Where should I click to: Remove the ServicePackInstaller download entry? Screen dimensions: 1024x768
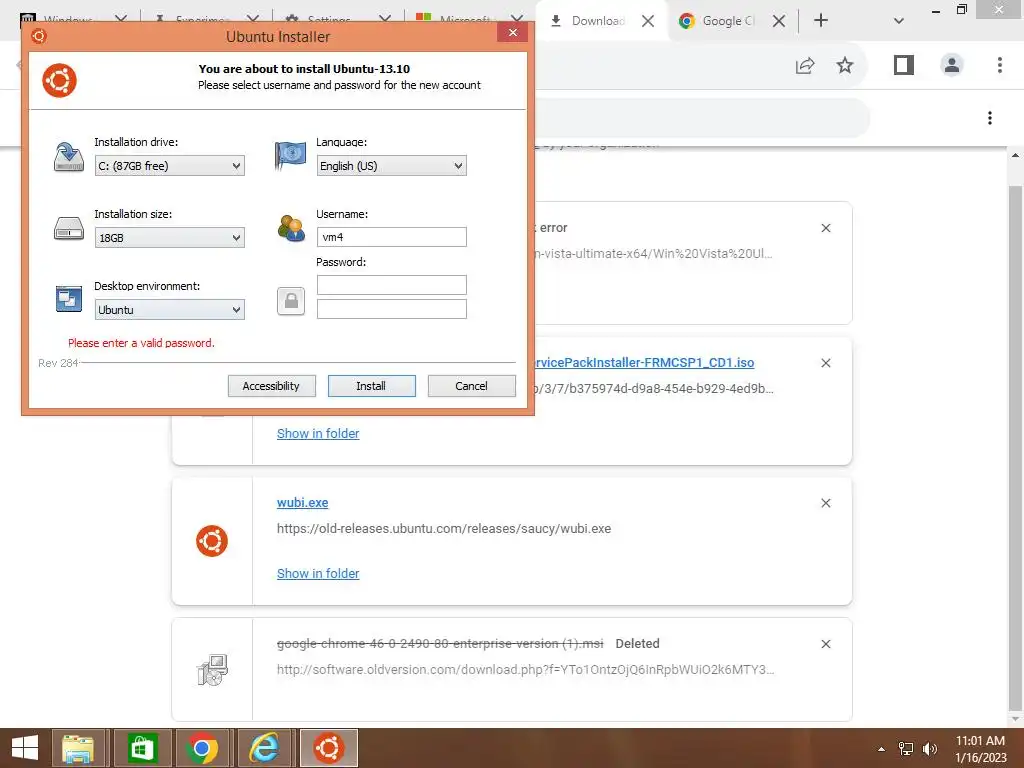click(x=826, y=362)
